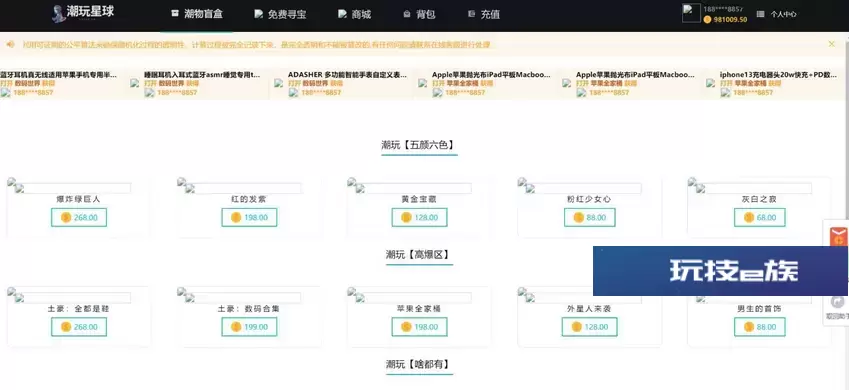
Task: Open the 背包 backpack page
Action: [x=419, y=15]
